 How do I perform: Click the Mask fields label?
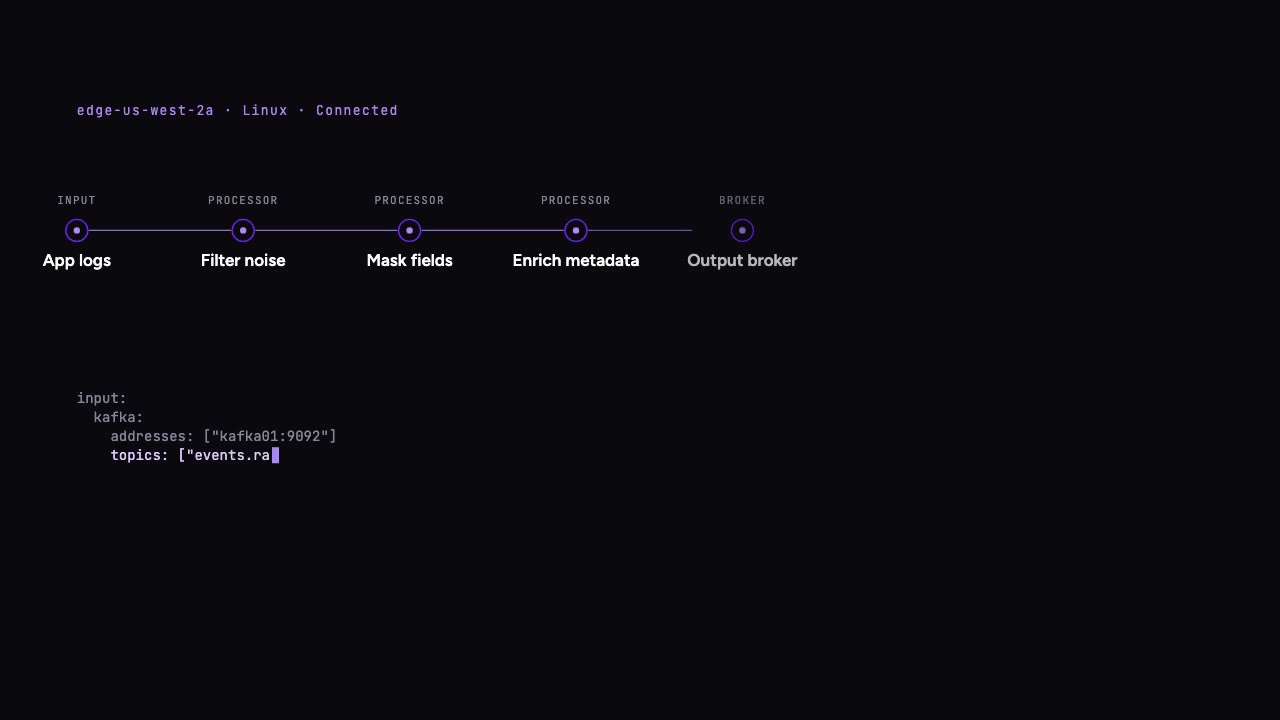pyautogui.click(x=409, y=261)
